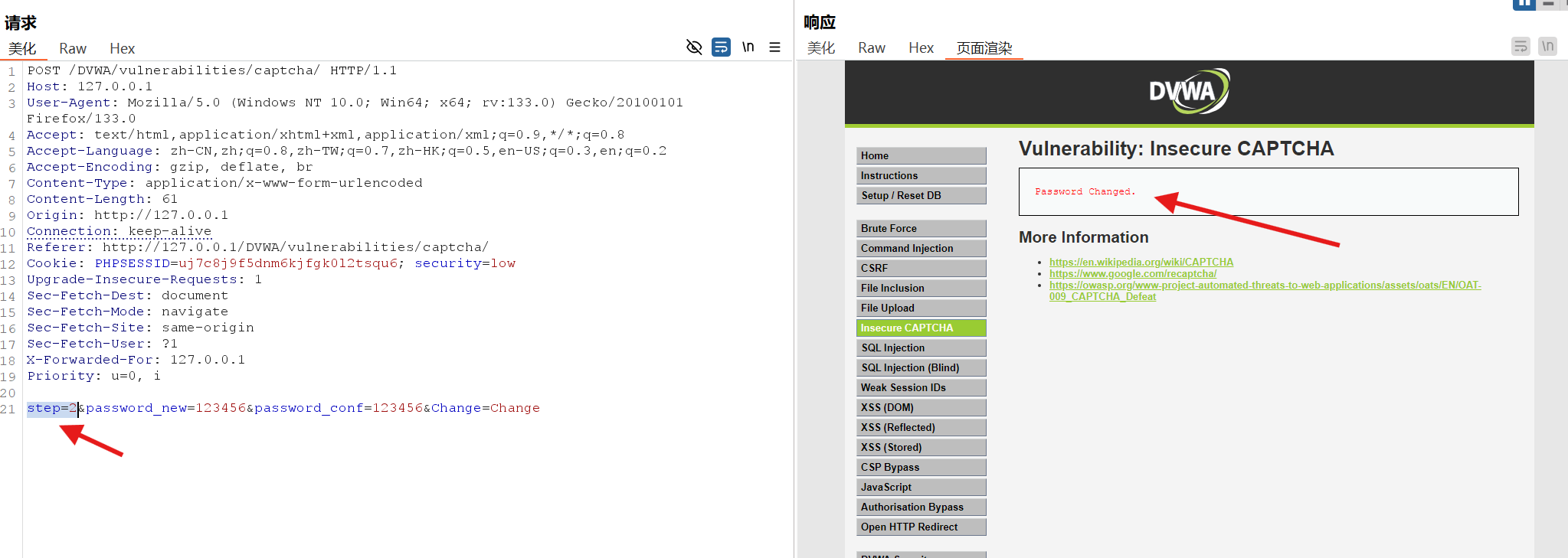Open XSS (Reflected) in the sidebar

click(x=921, y=427)
